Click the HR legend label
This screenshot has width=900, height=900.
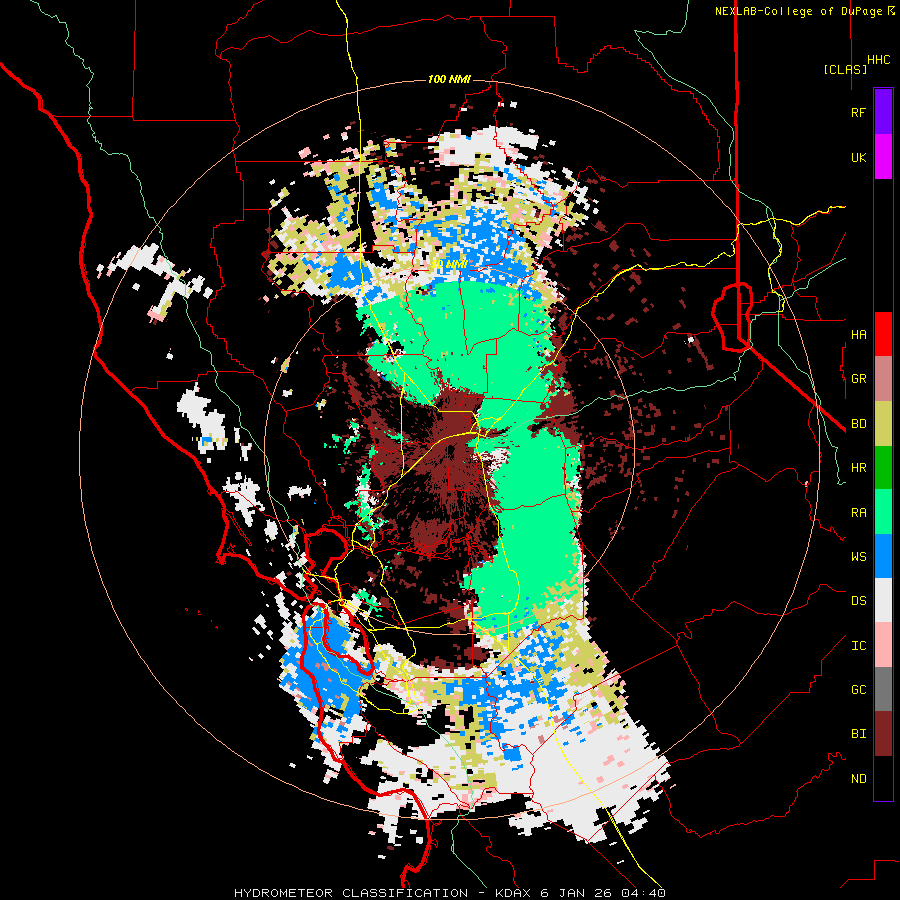pyautogui.click(x=858, y=468)
